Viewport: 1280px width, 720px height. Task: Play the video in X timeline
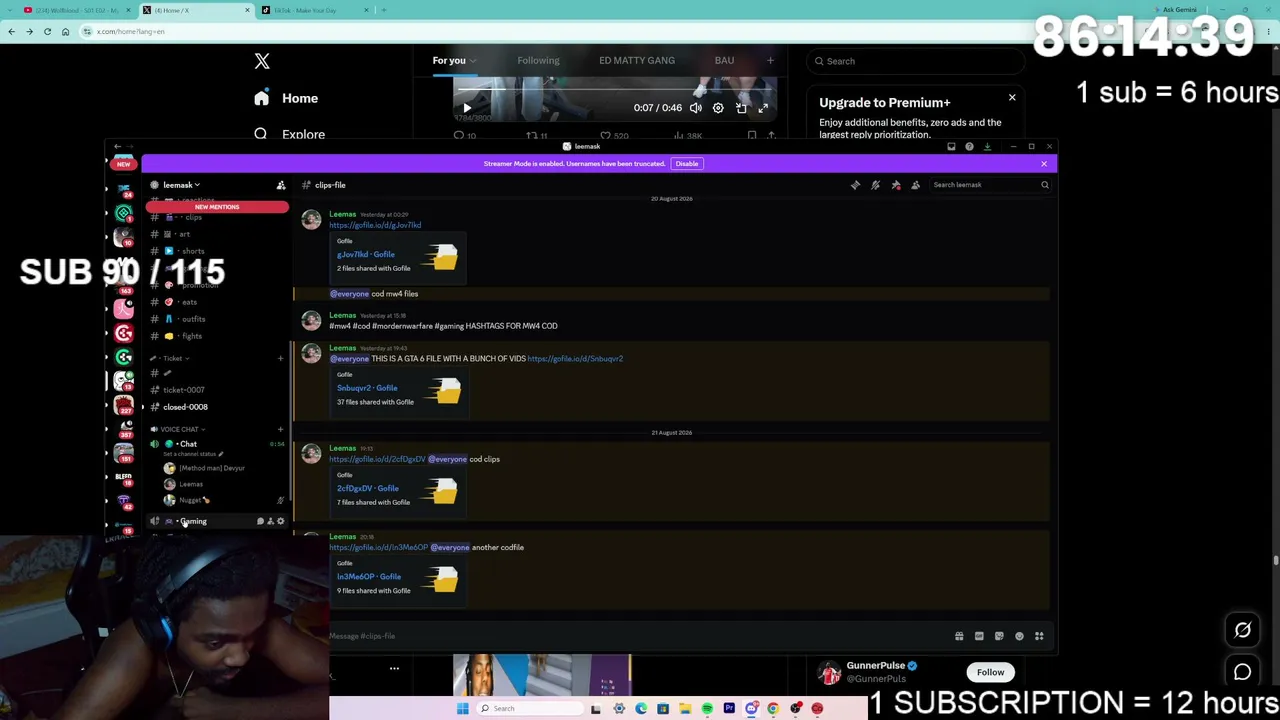click(x=467, y=108)
